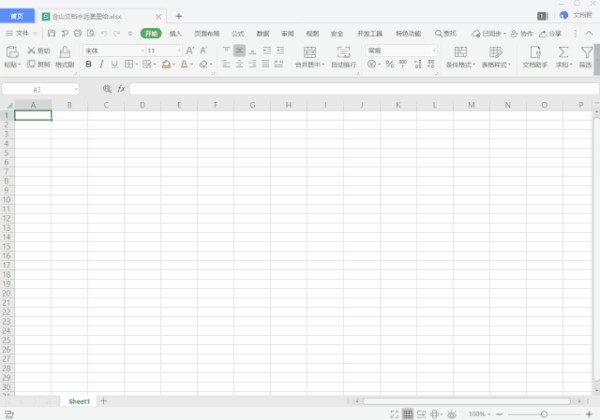Viewport: 600px width, 420px height.
Task: Expand the font color dropdown arrow
Action: point(192,64)
